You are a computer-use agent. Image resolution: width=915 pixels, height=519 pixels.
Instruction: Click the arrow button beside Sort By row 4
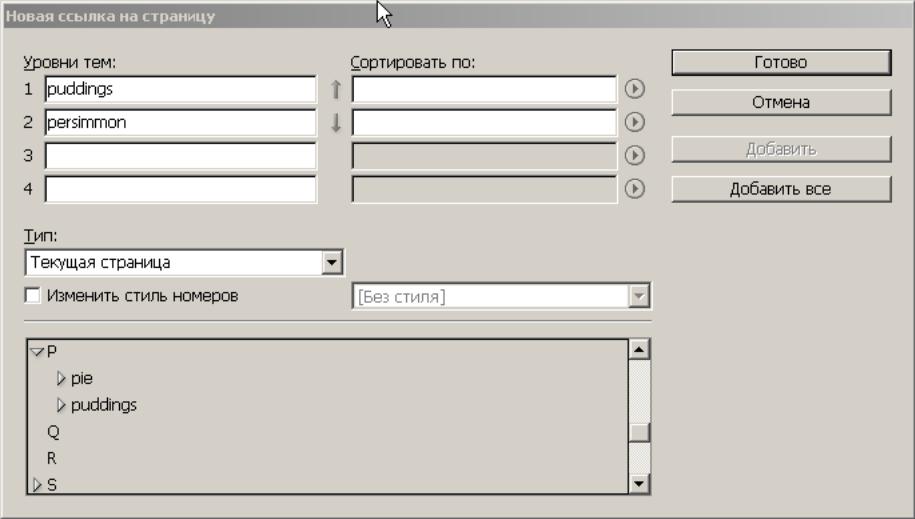click(635, 189)
